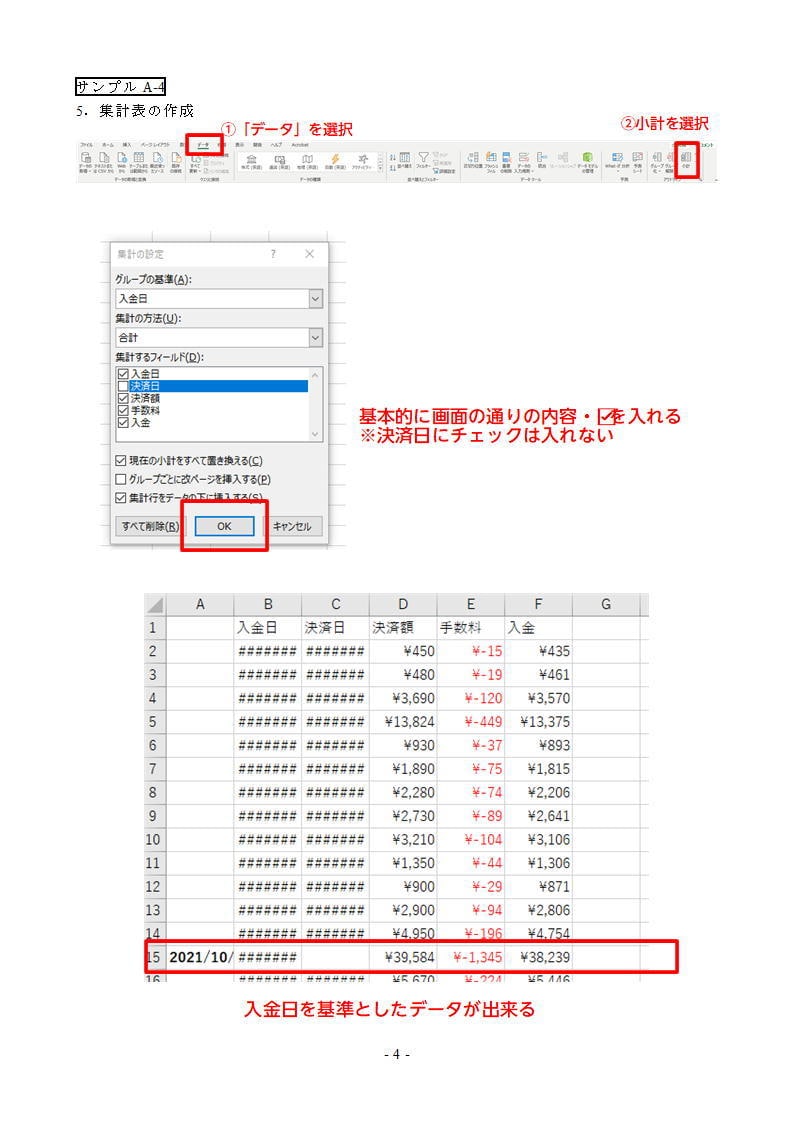794x1123 pixels.
Task: Click the キャンセル button
Action: [x=292, y=526]
